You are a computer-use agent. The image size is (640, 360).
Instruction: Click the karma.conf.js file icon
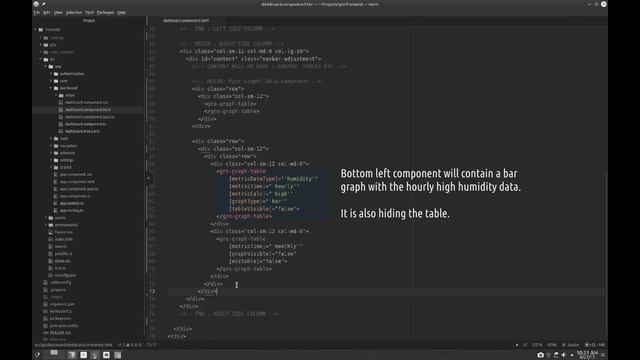click(x=46, y=311)
